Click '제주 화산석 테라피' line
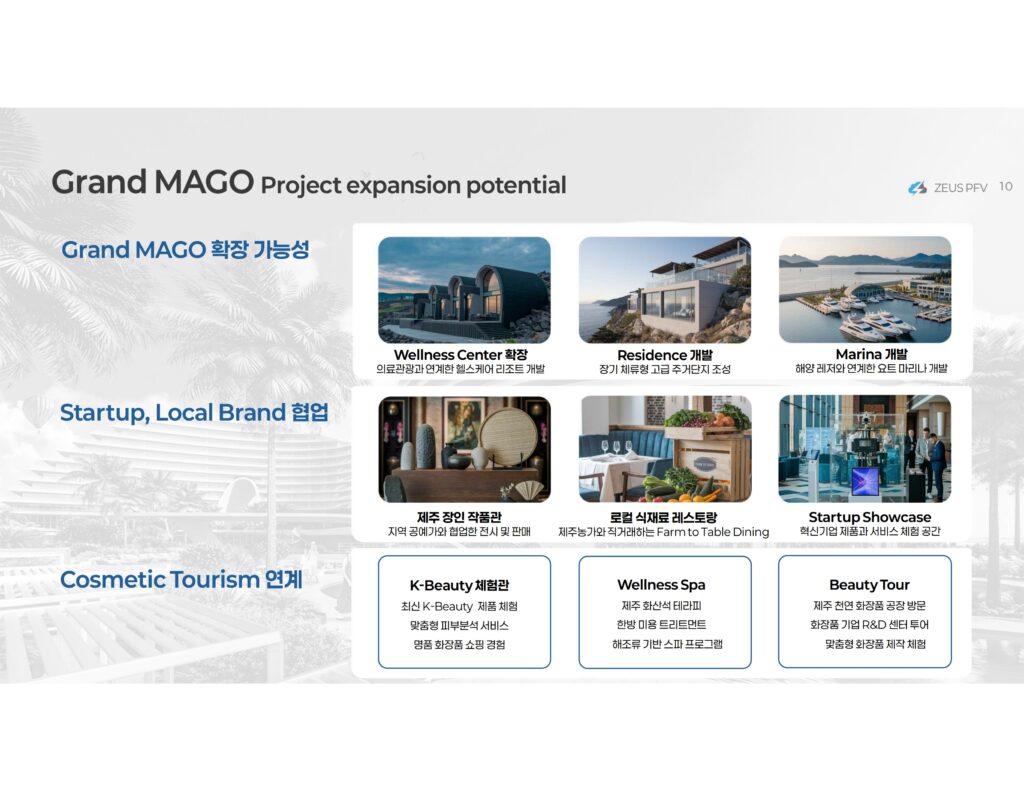Screen dimensions: 1024x791 [661, 605]
